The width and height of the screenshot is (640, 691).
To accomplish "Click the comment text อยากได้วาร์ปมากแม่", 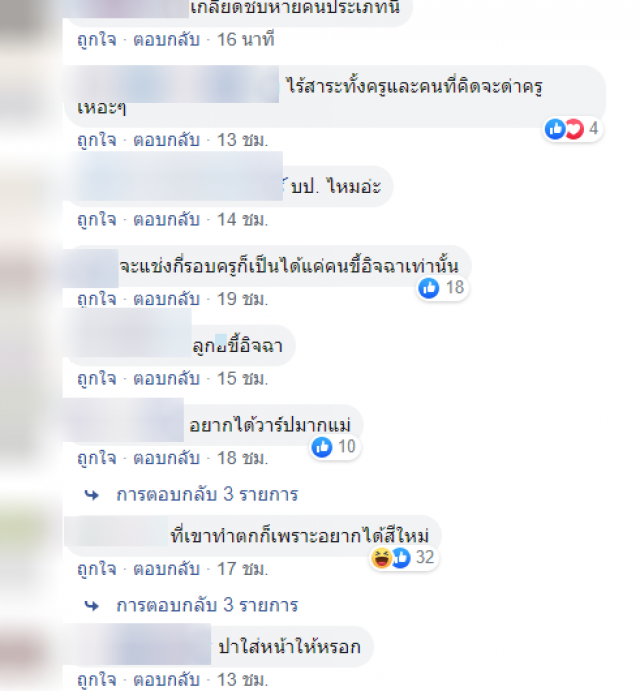I will (270, 425).
